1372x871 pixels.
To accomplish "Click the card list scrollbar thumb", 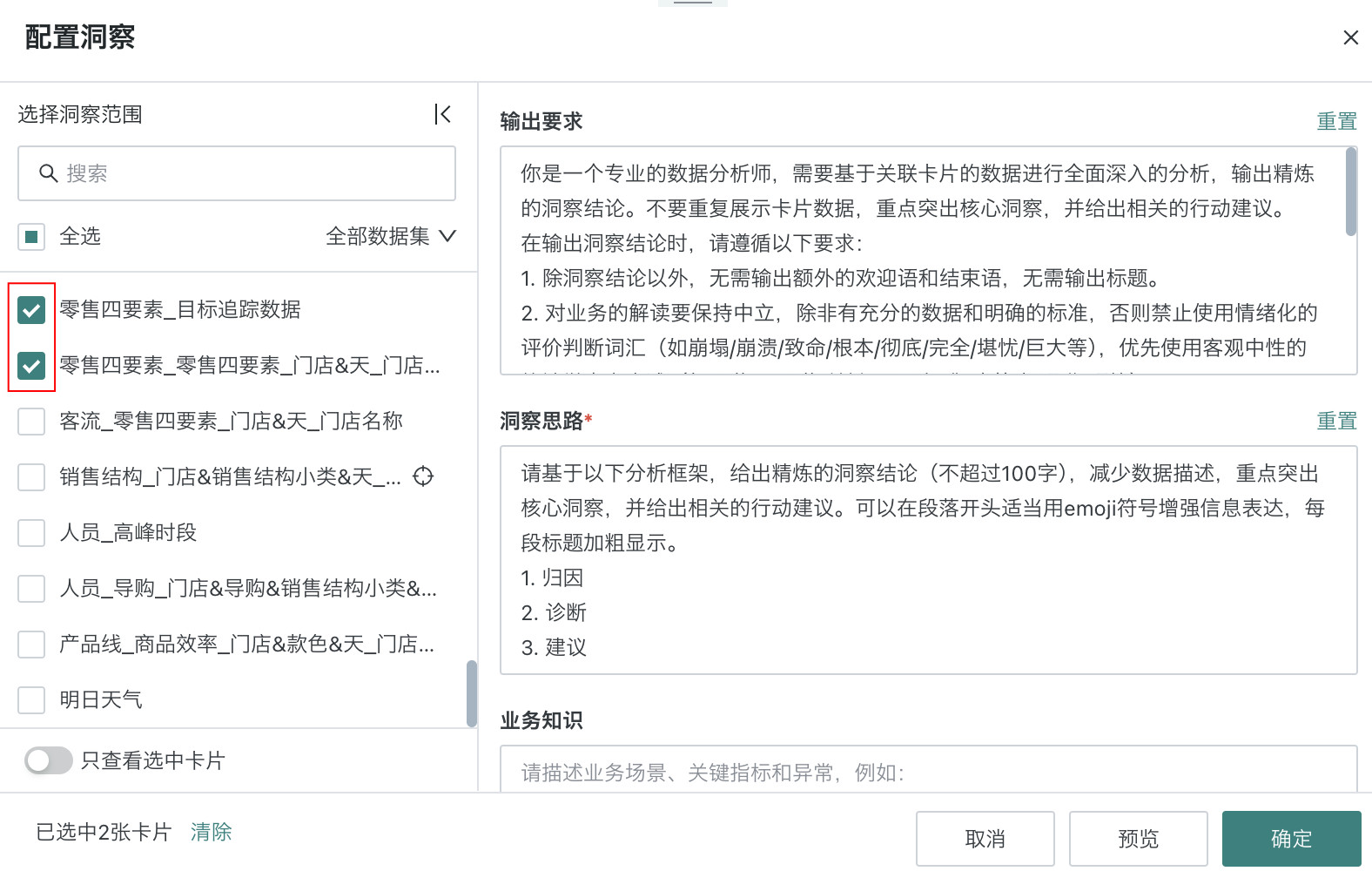I will pos(472,693).
